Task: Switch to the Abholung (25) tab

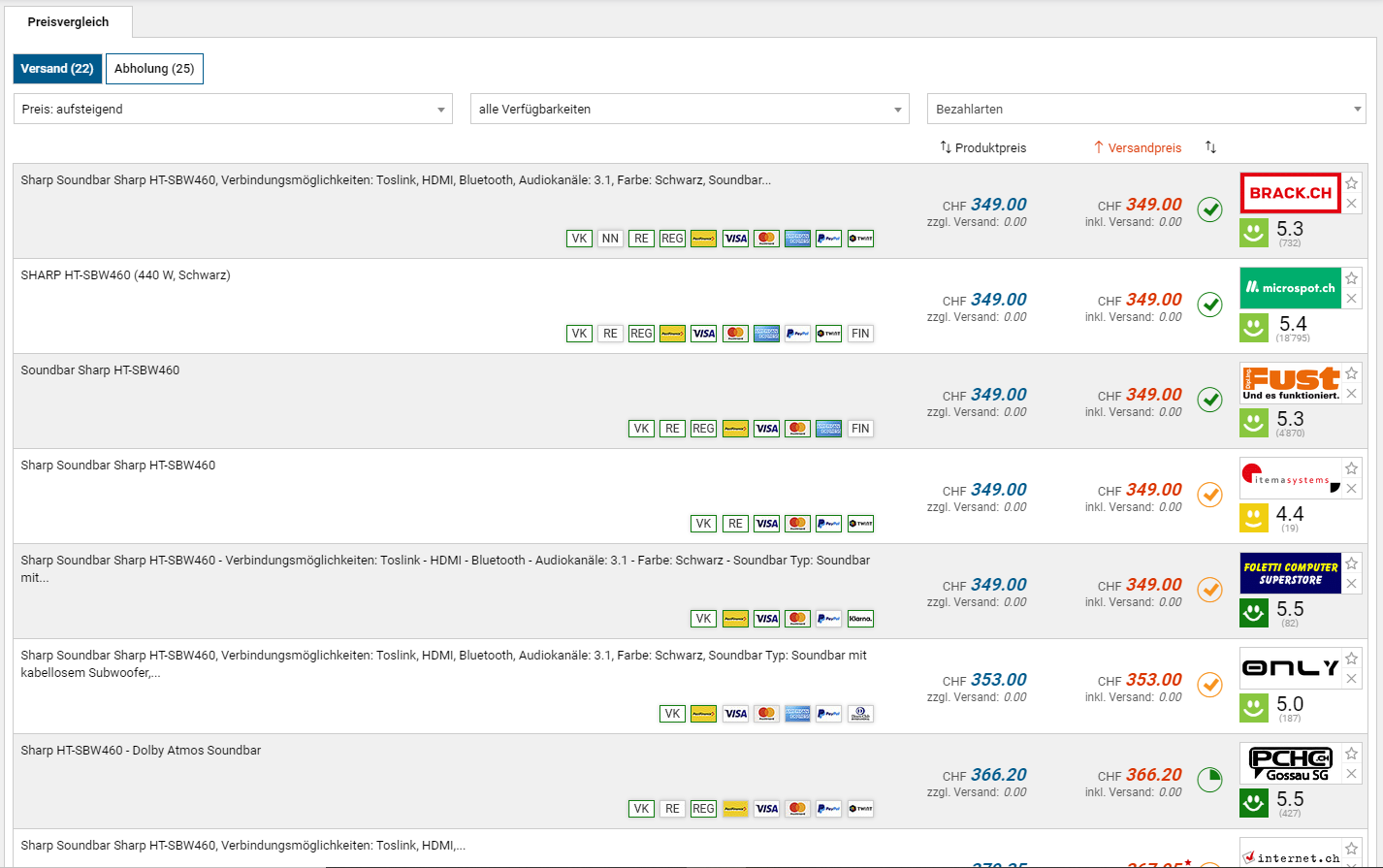Action: tap(154, 69)
